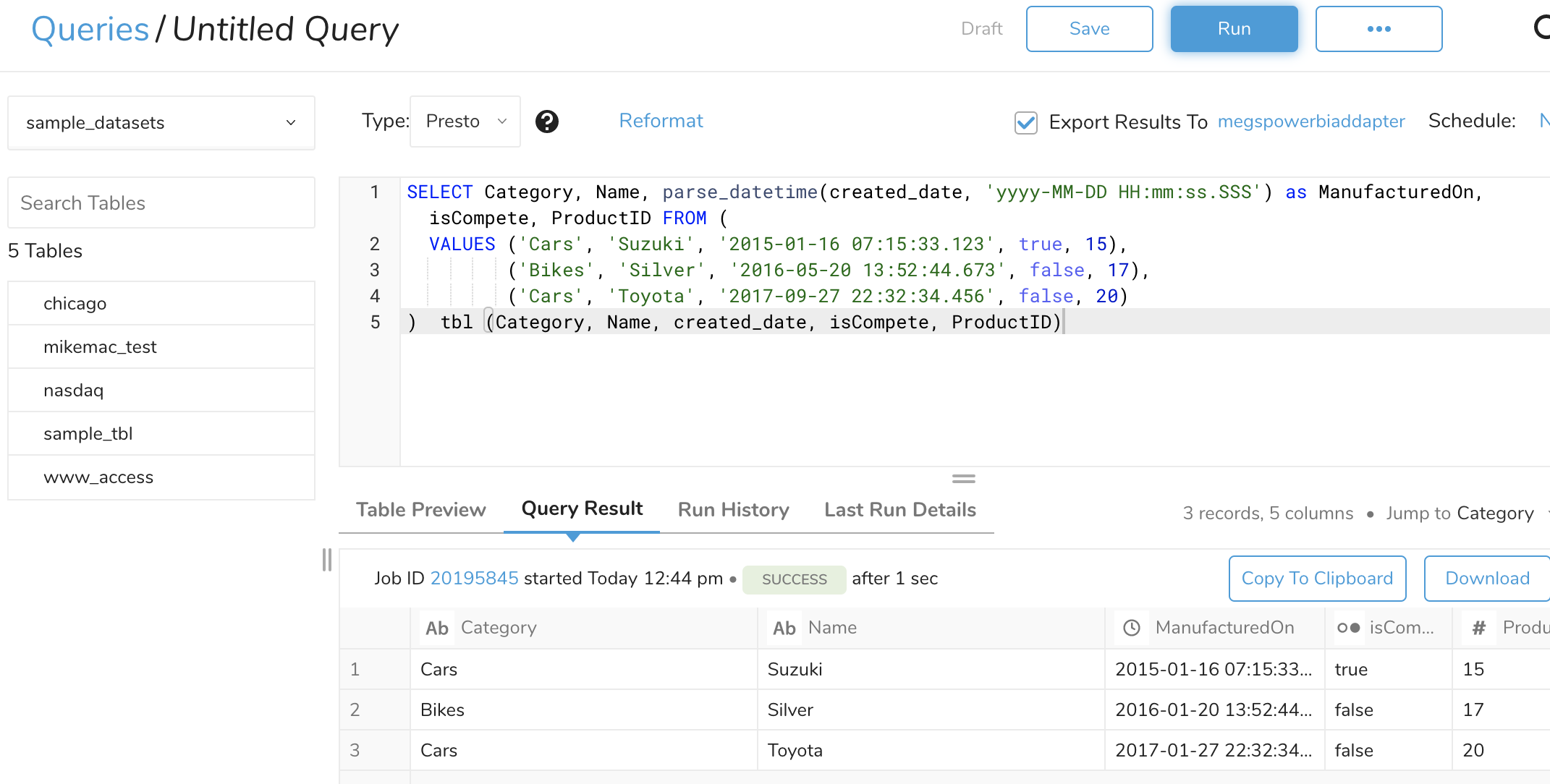
Task: Click the clock icon on ManufacturedOn column
Action: click(1132, 628)
